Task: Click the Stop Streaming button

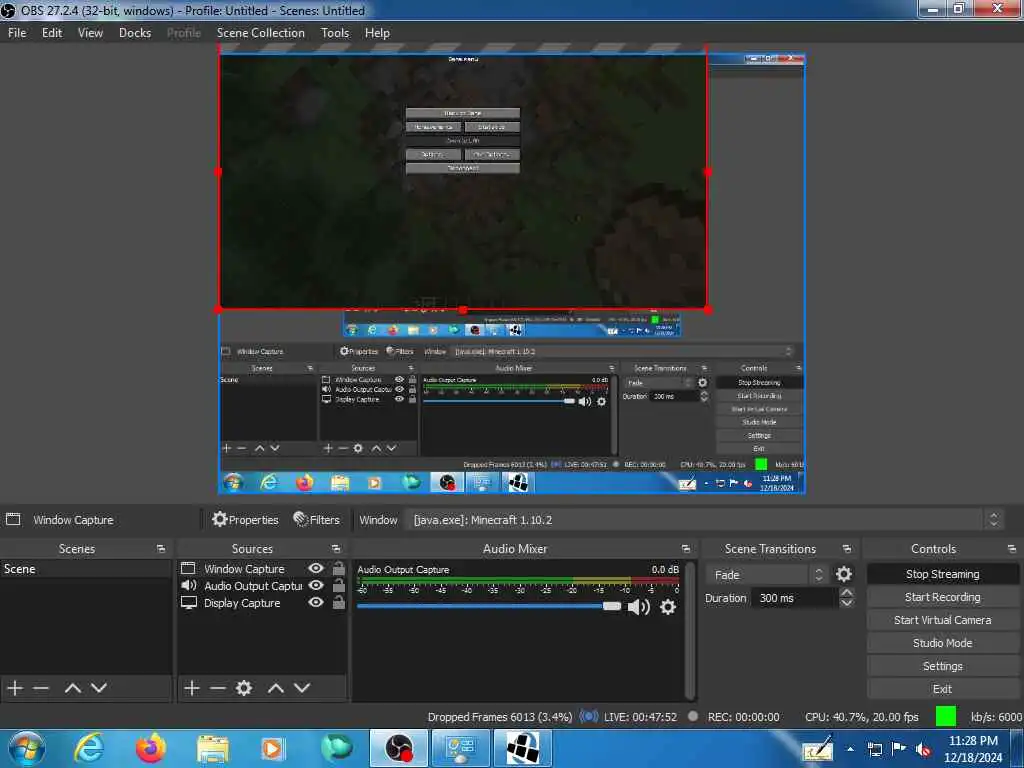Action: pyautogui.click(x=942, y=574)
